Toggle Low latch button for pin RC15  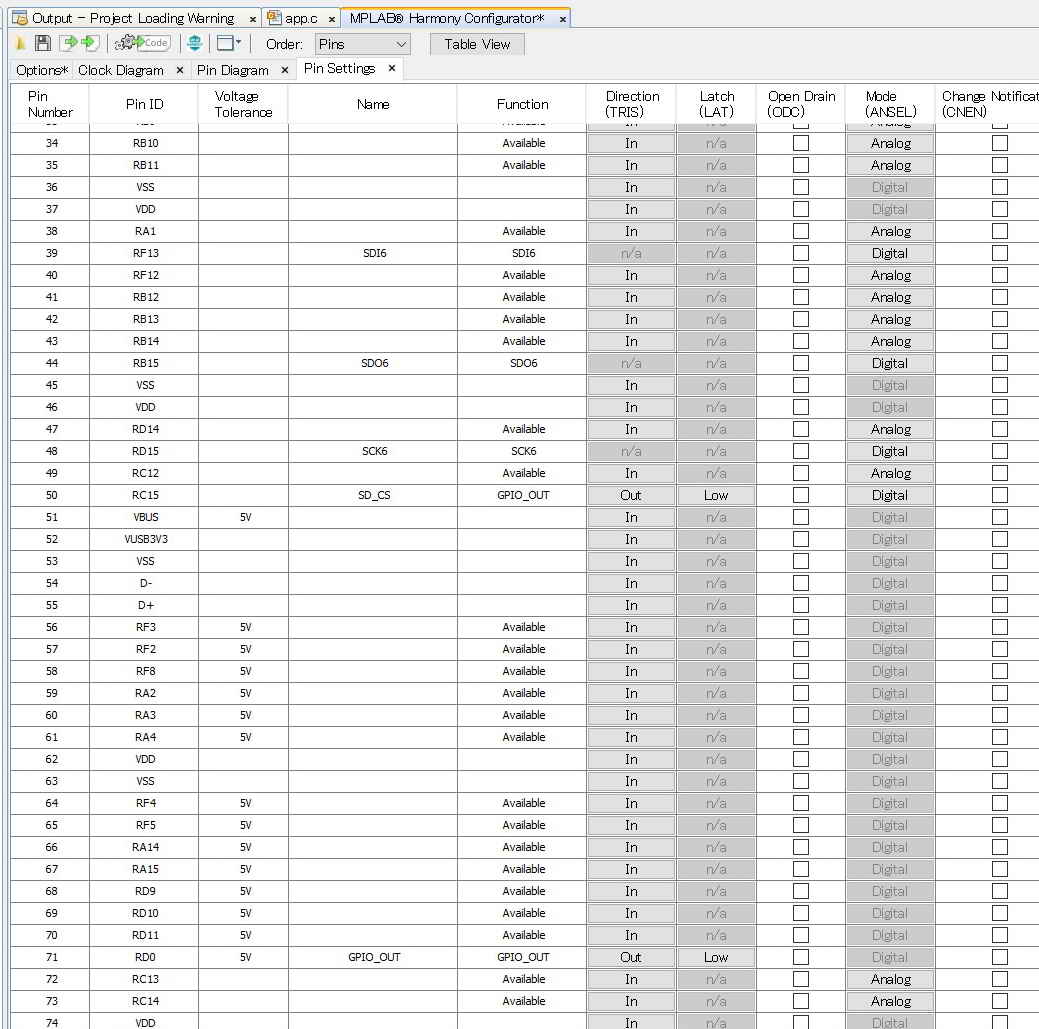click(716, 495)
